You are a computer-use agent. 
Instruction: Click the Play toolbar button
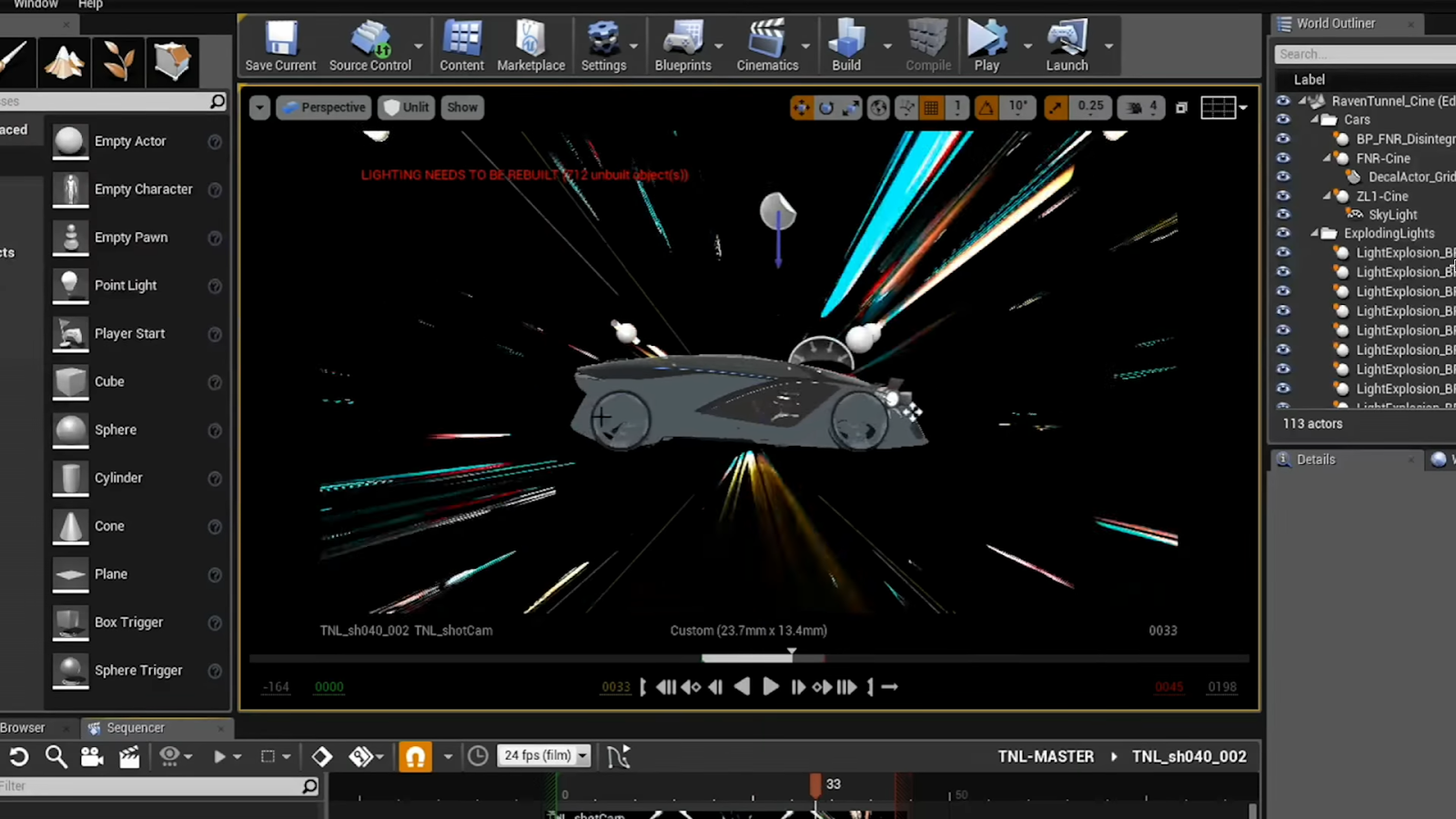click(986, 45)
